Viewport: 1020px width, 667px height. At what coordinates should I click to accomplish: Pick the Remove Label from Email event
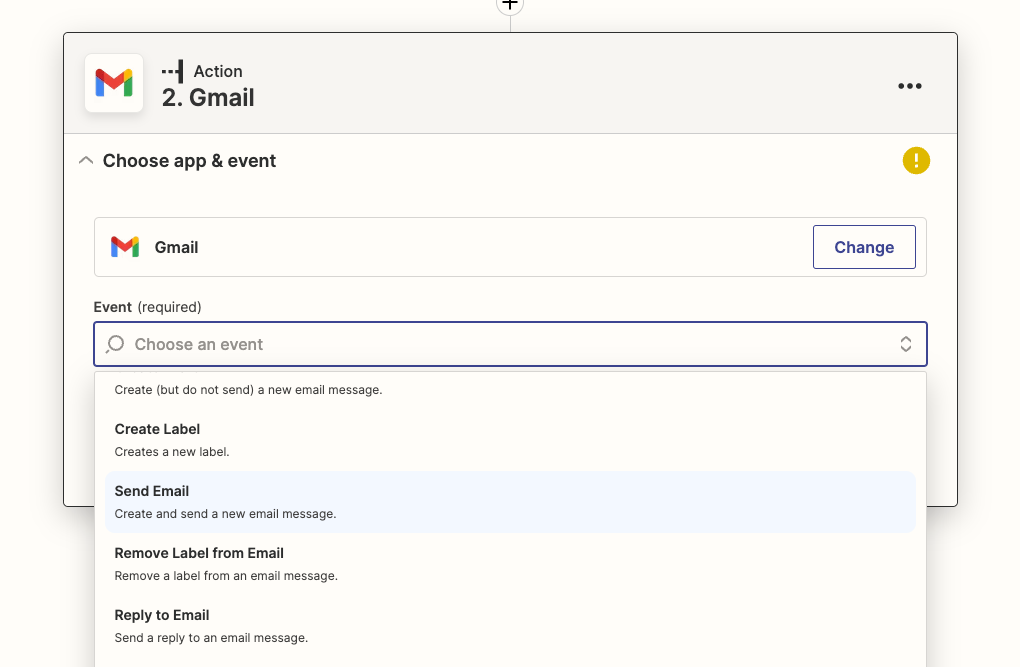coord(510,564)
